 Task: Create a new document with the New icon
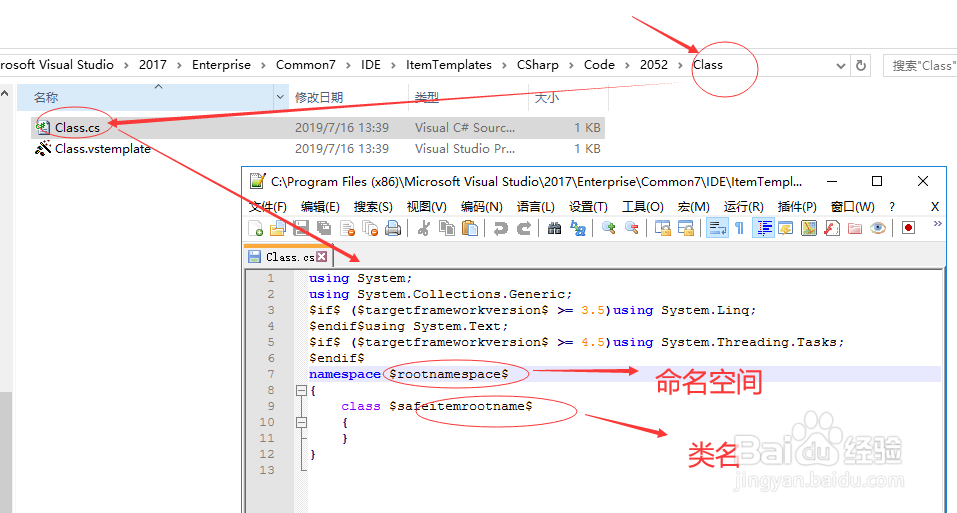point(256,228)
